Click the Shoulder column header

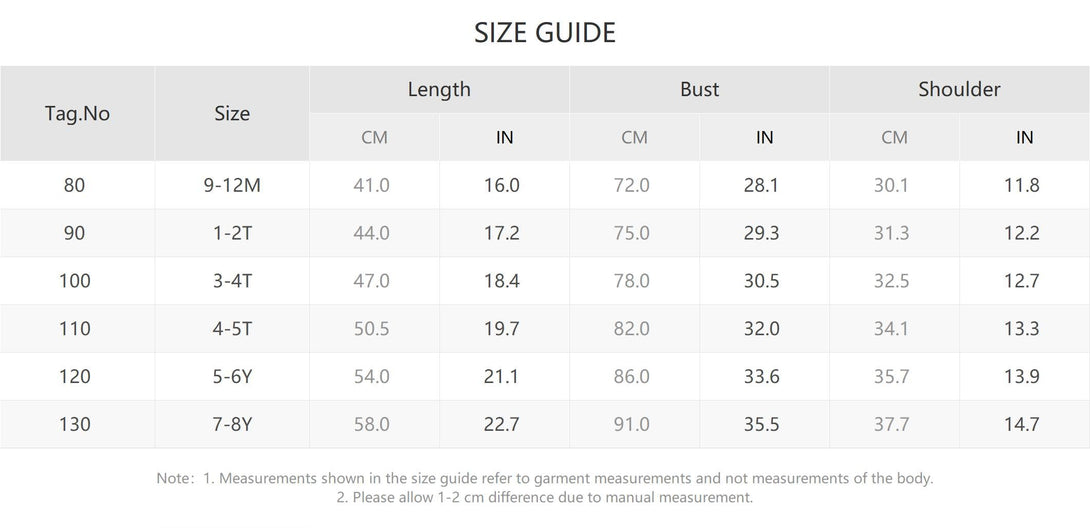[x=959, y=89]
